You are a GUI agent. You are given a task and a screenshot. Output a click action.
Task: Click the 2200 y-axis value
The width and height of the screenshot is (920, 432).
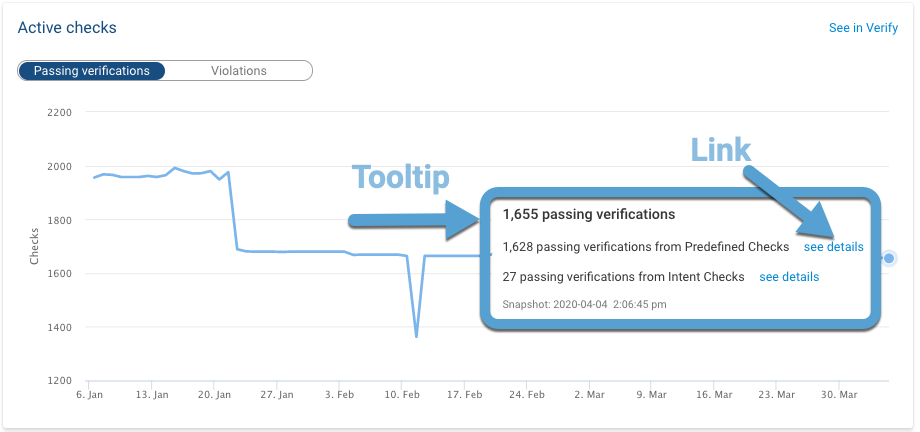[x=59, y=112]
